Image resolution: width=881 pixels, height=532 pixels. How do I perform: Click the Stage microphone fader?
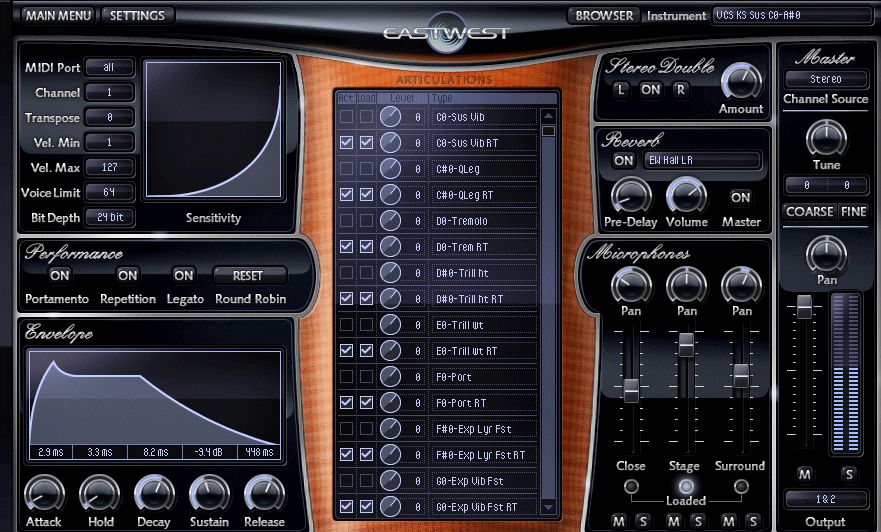tap(686, 346)
